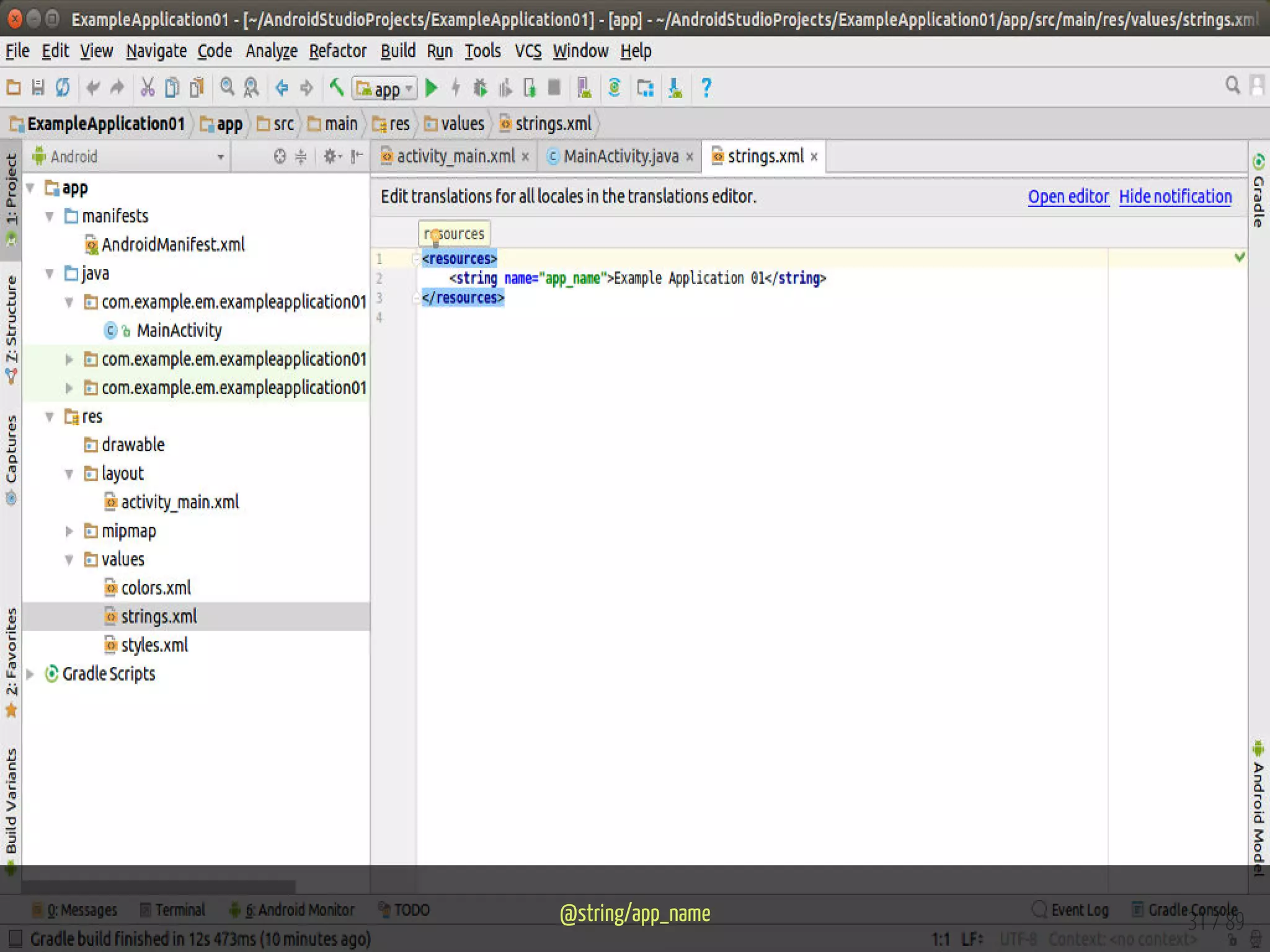The image size is (1270, 952).
Task: Click the Cut scissors icon
Action: (147, 88)
